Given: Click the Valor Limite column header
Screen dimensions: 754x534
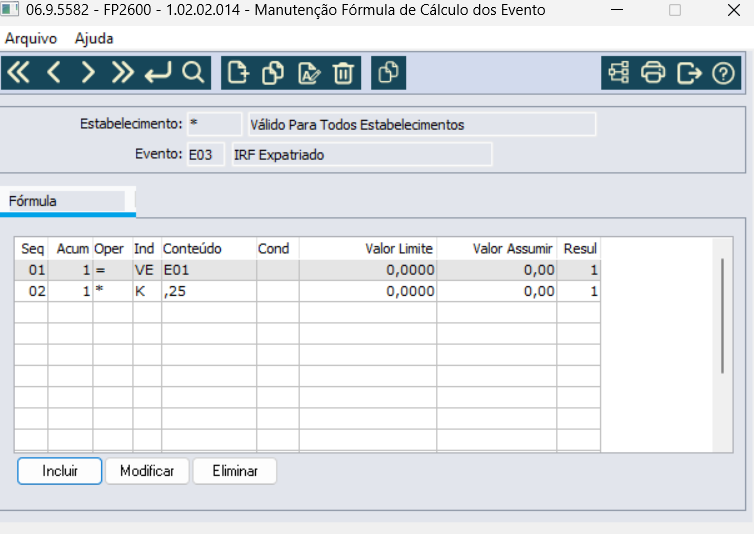Looking at the screenshot, I should [x=368, y=249].
